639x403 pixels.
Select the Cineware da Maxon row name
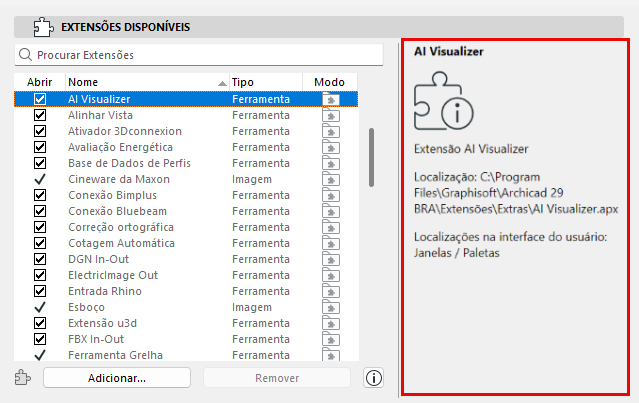click(119, 179)
